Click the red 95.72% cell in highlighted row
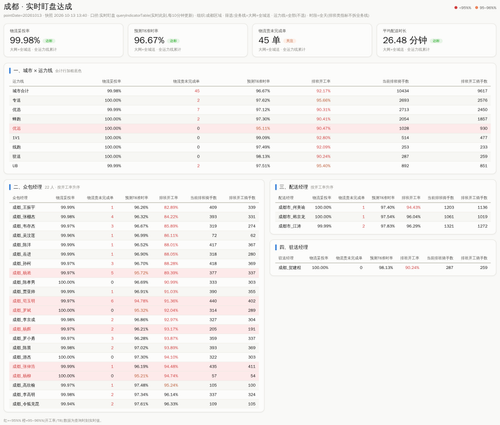The height and width of the screenshot is (425, 500). (x=141, y=273)
